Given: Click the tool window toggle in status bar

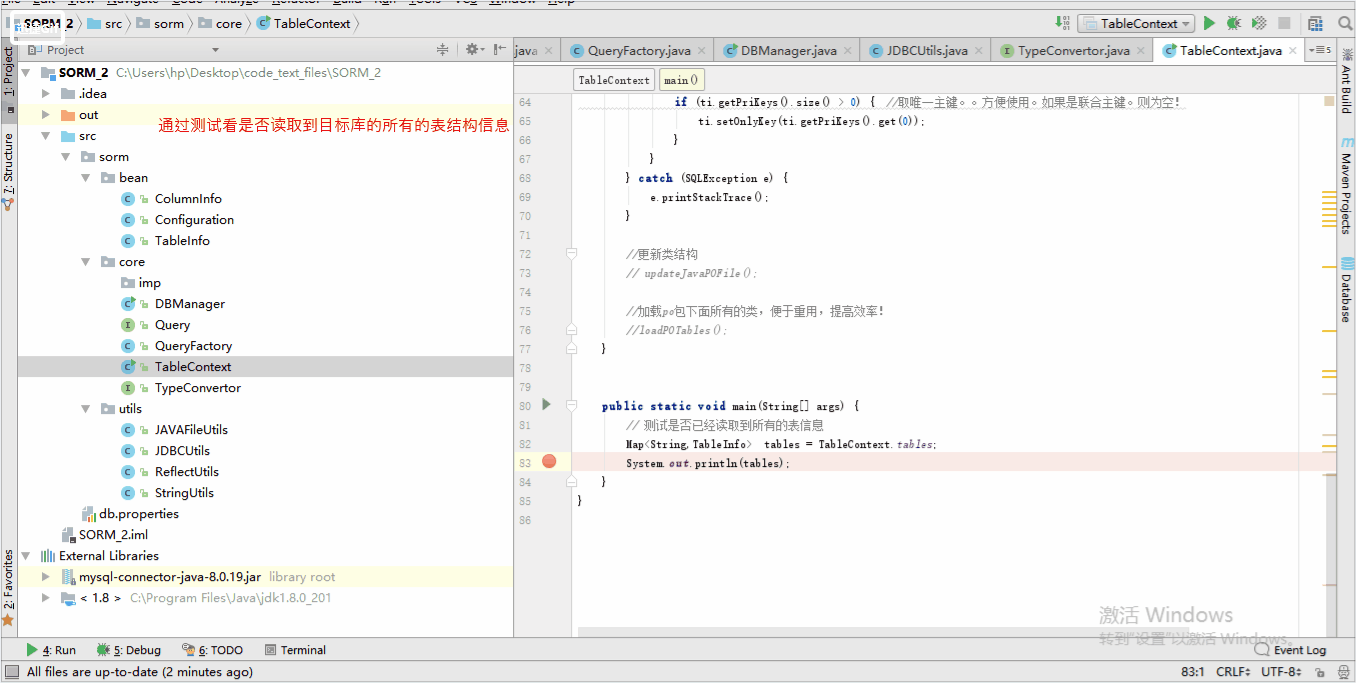Looking at the screenshot, I should (x=11, y=672).
